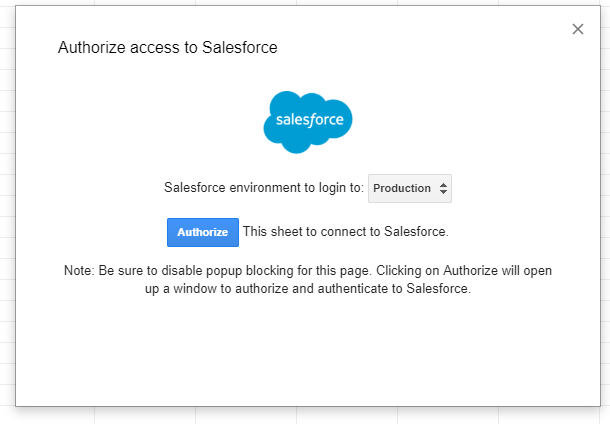Click 'This sheet to connect to Salesforce' text
The width and height of the screenshot is (610, 424).
345,231
